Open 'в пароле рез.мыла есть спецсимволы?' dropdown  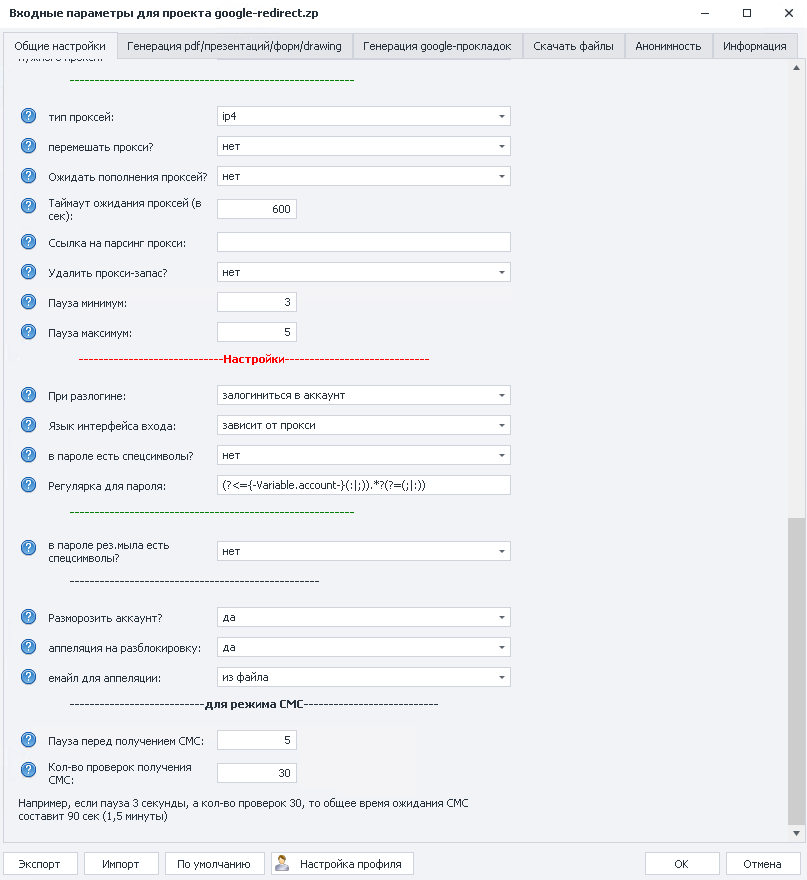364,551
